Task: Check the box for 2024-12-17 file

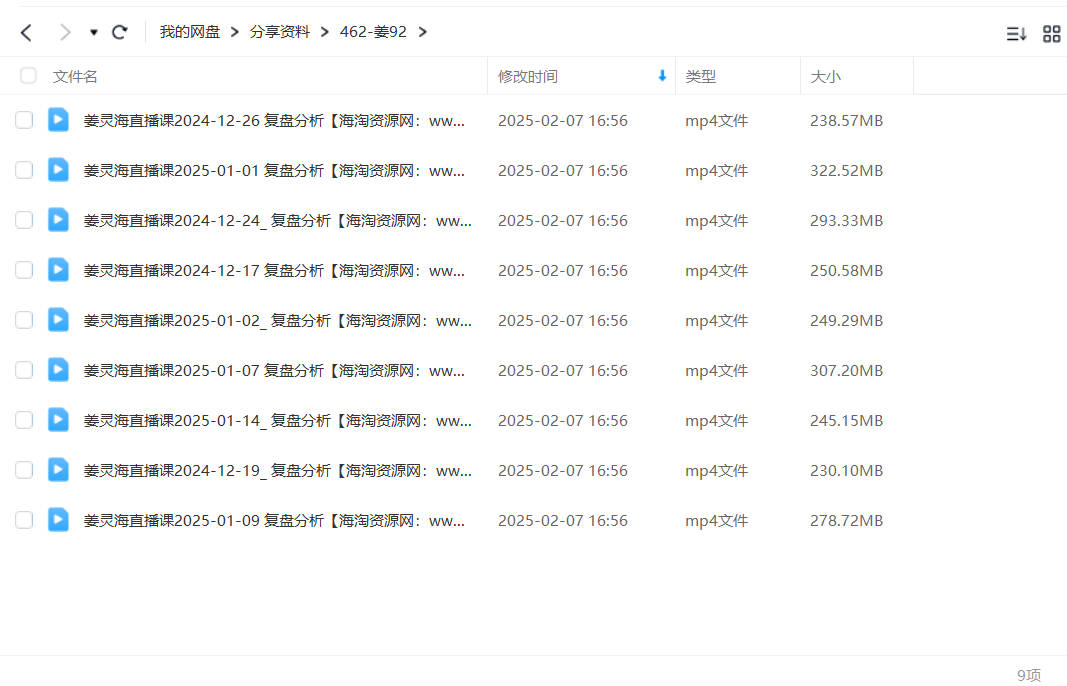Action: (24, 270)
